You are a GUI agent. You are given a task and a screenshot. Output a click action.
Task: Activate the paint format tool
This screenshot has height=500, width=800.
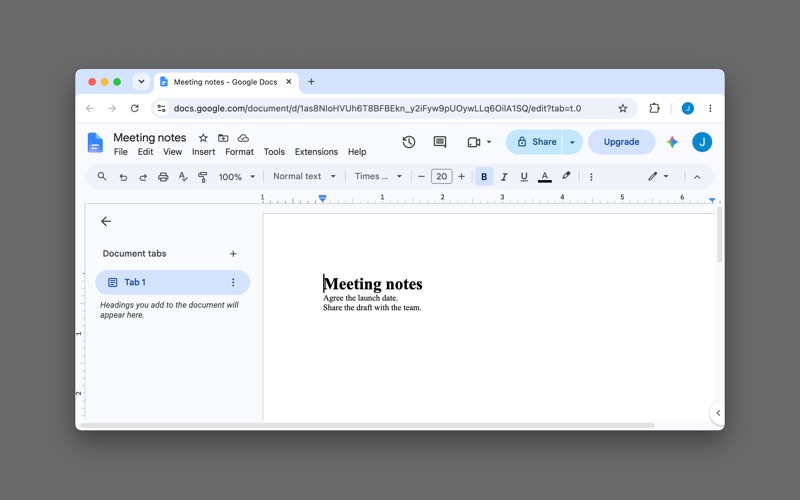(203, 177)
